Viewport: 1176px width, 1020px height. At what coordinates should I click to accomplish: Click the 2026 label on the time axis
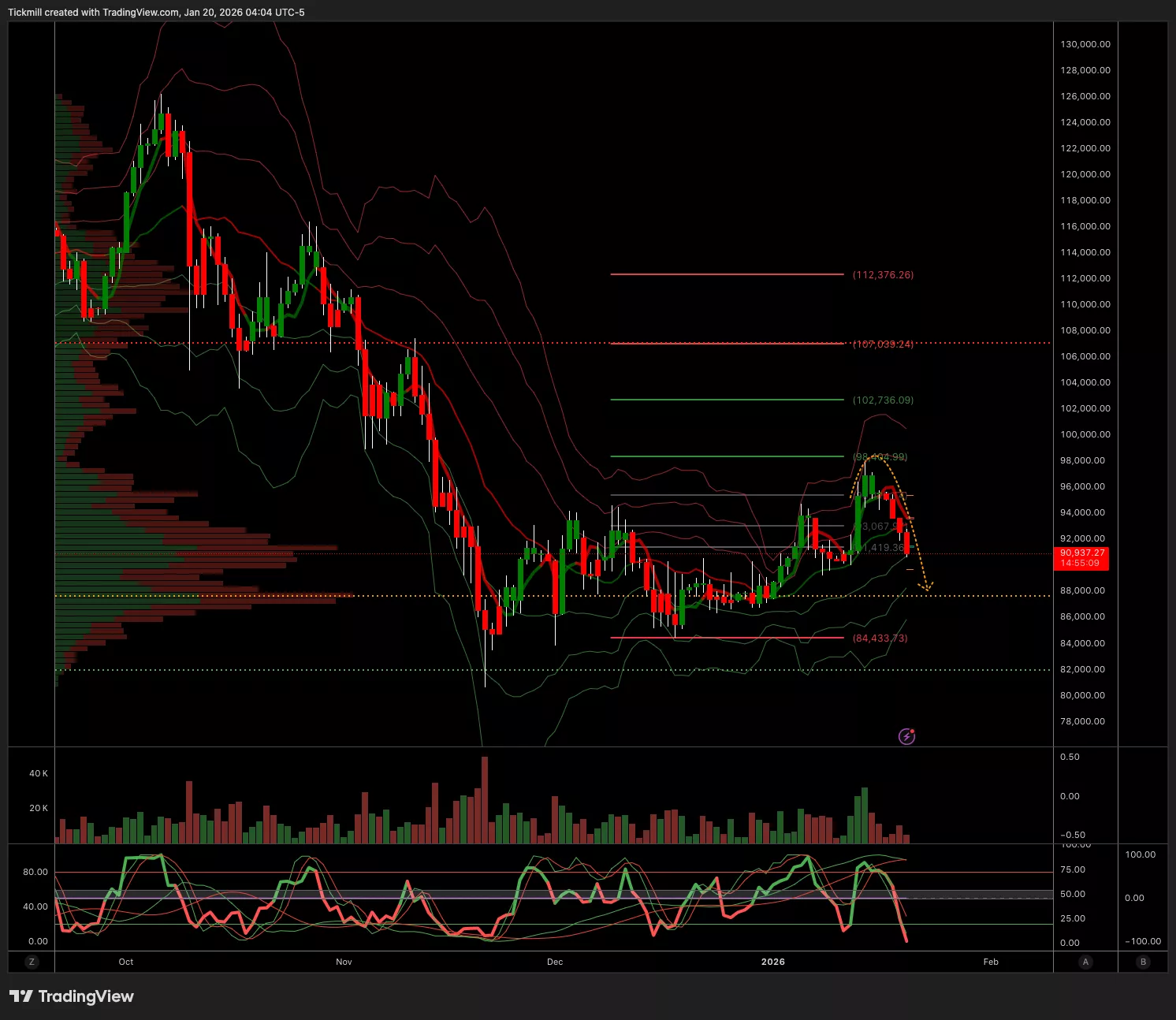point(772,962)
